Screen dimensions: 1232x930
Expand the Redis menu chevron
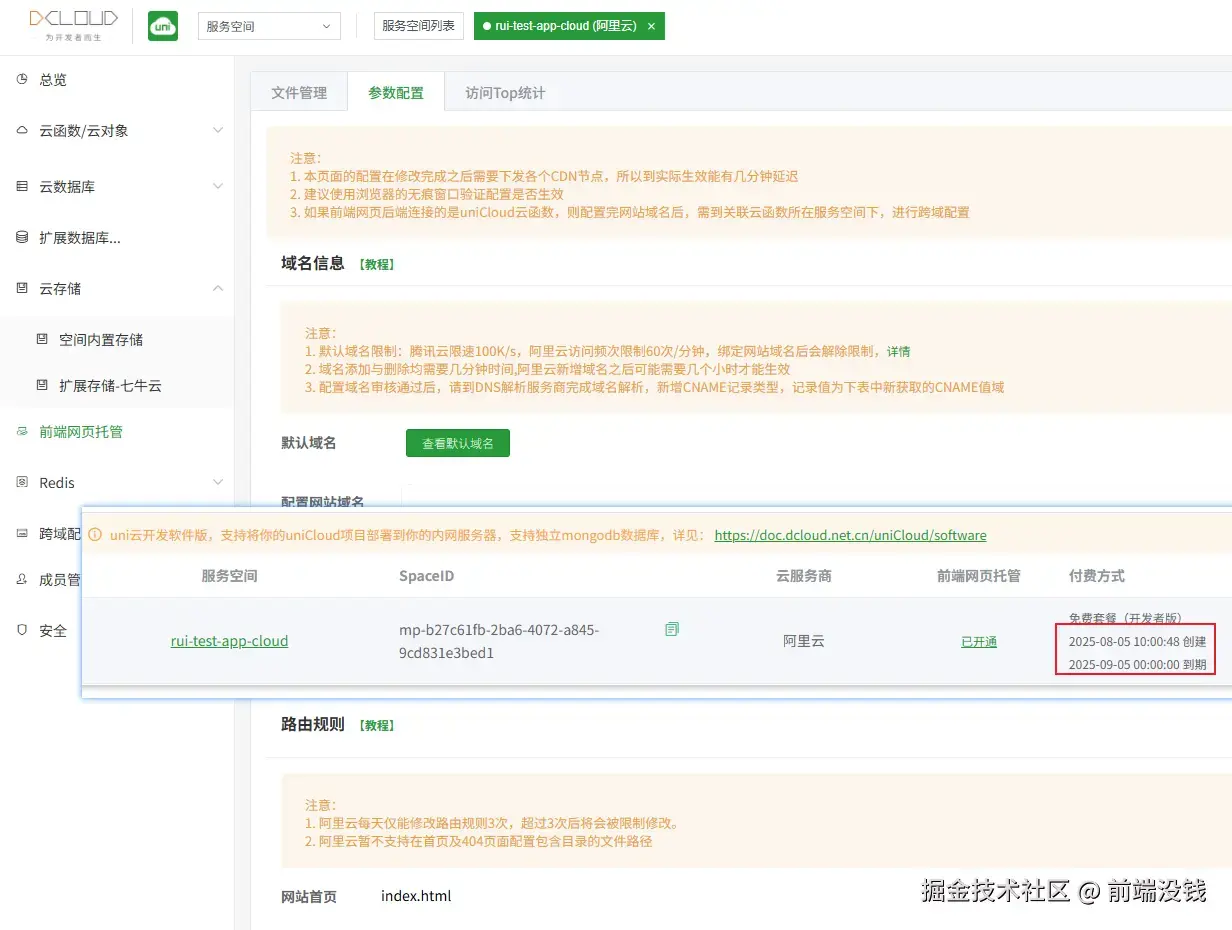[x=218, y=483]
